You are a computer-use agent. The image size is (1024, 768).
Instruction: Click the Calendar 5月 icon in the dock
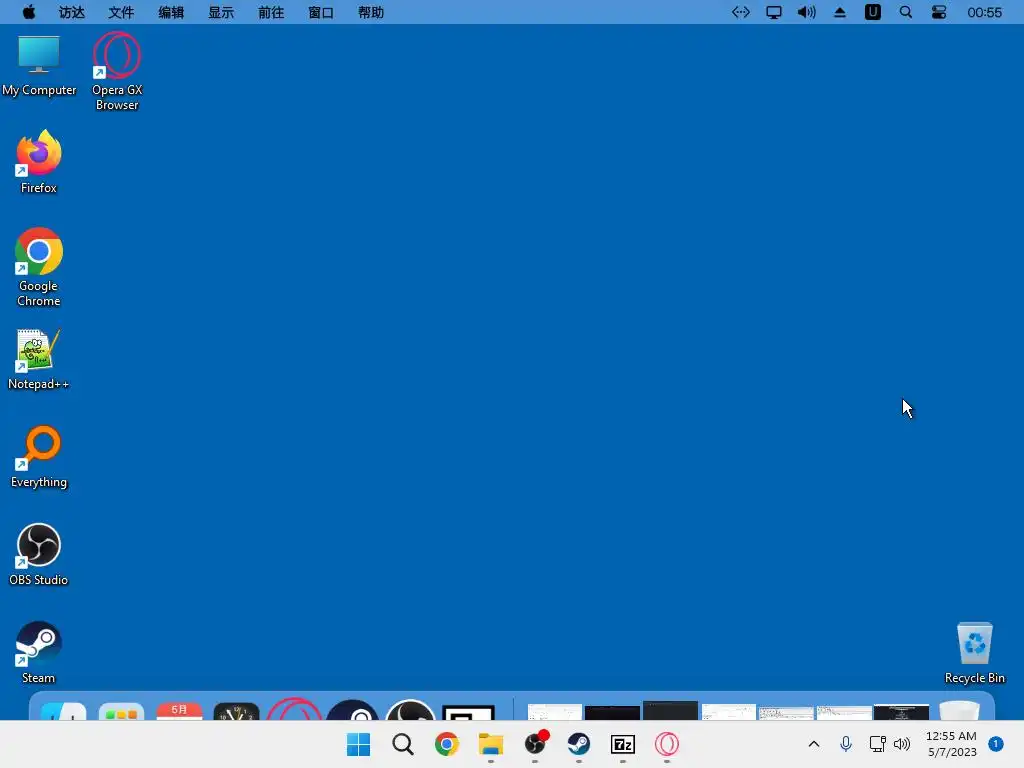179,711
